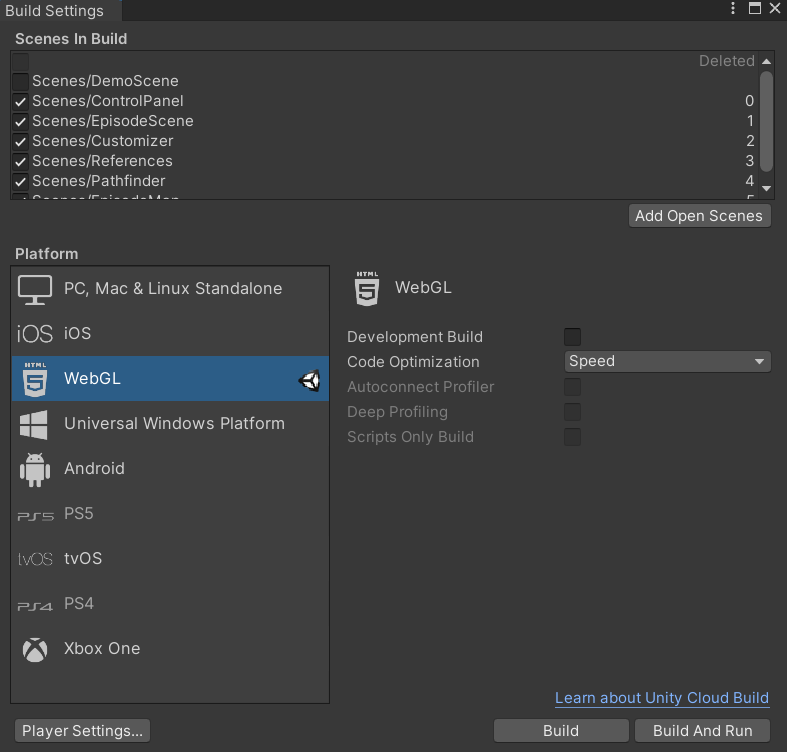787x752 pixels.
Task: Select the tvOS platform
Action: (x=170, y=559)
